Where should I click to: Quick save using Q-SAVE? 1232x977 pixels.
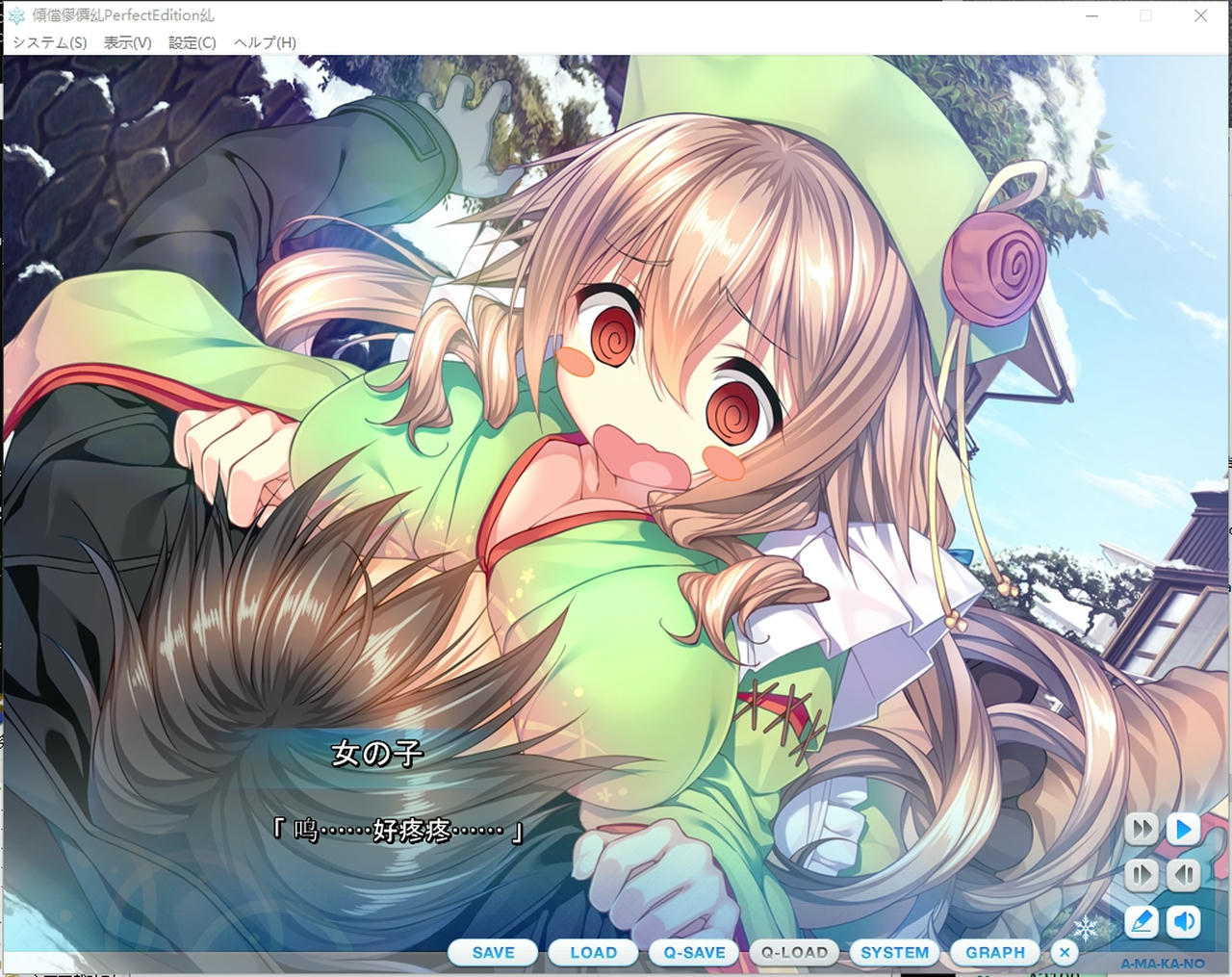pos(694,953)
